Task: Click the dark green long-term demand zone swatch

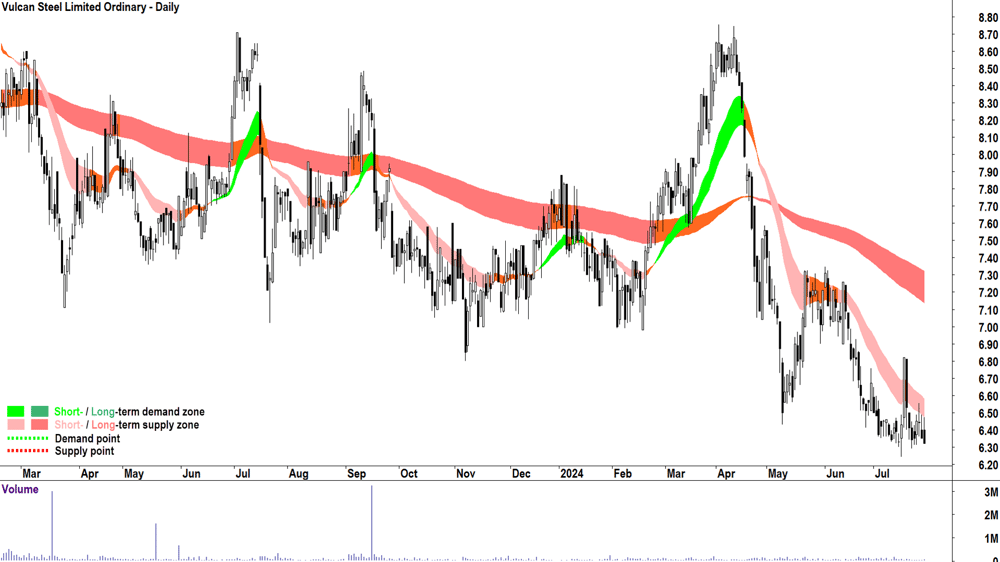Action: click(40, 411)
